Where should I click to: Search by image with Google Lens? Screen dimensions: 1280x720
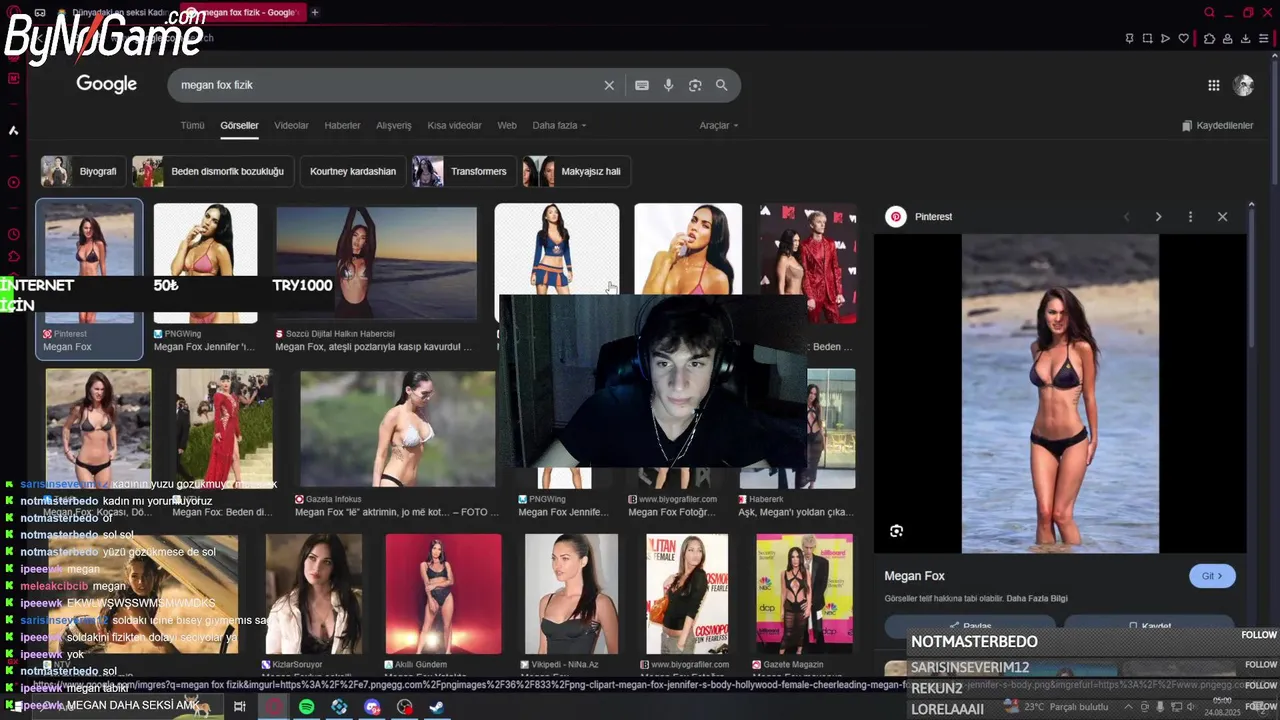pos(695,85)
